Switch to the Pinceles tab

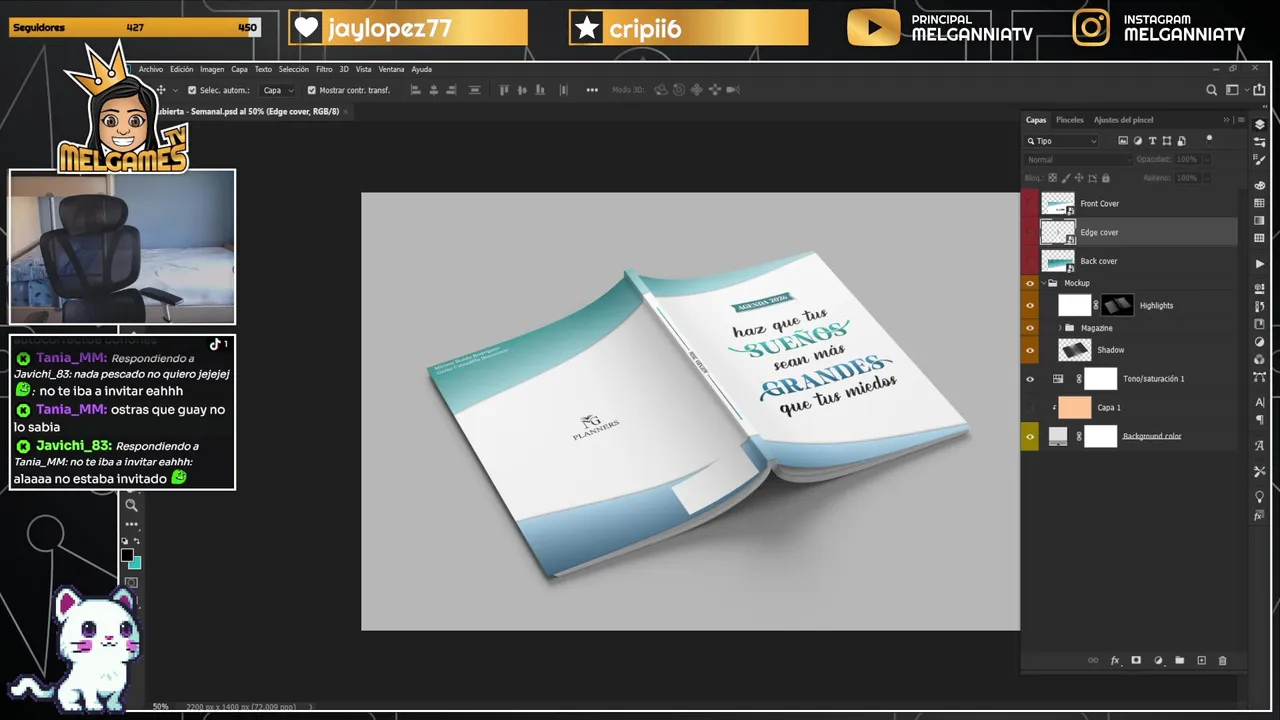pyautogui.click(x=1070, y=120)
